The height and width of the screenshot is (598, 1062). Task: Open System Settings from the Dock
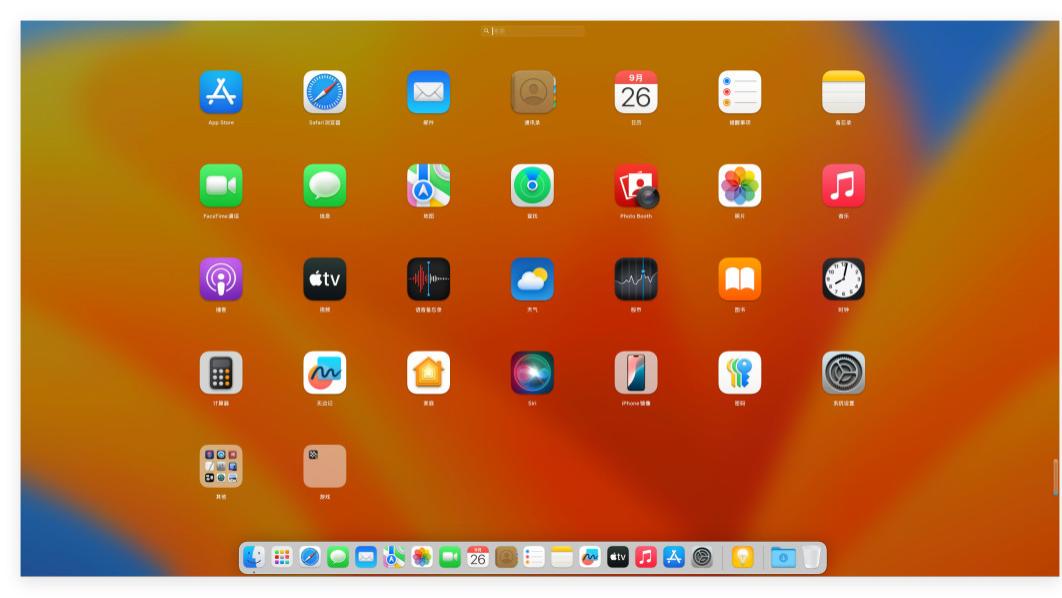[x=702, y=557]
